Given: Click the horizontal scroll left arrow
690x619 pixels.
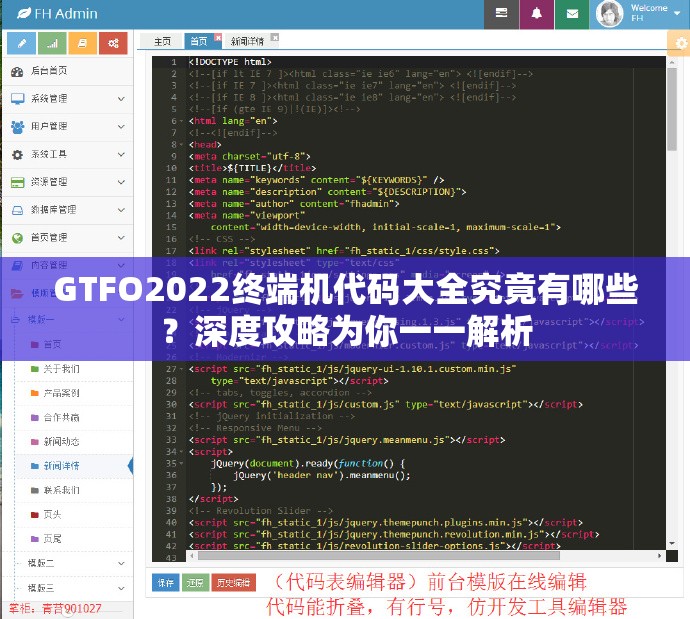Looking at the screenshot, I should (x=192, y=556).
